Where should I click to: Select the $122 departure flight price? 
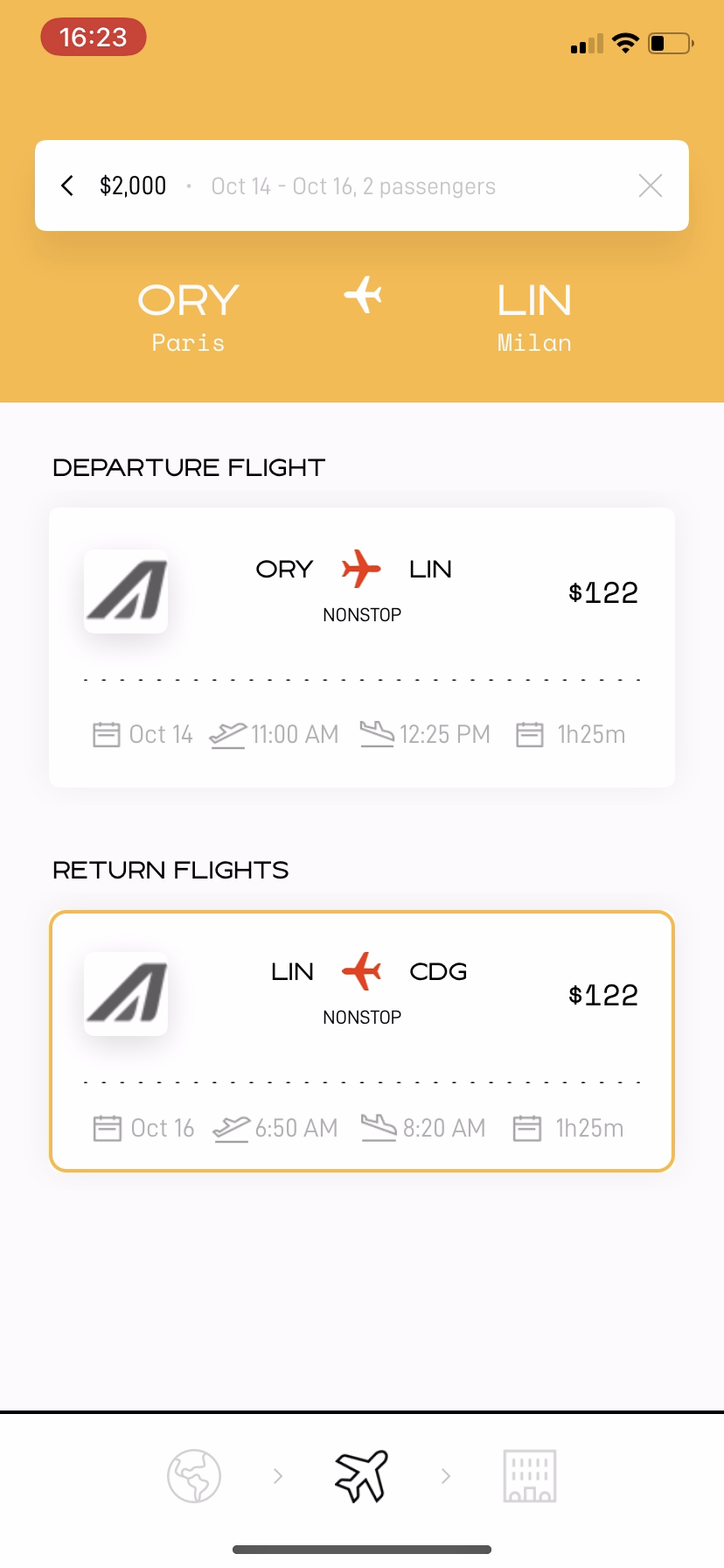tap(603, 592)
